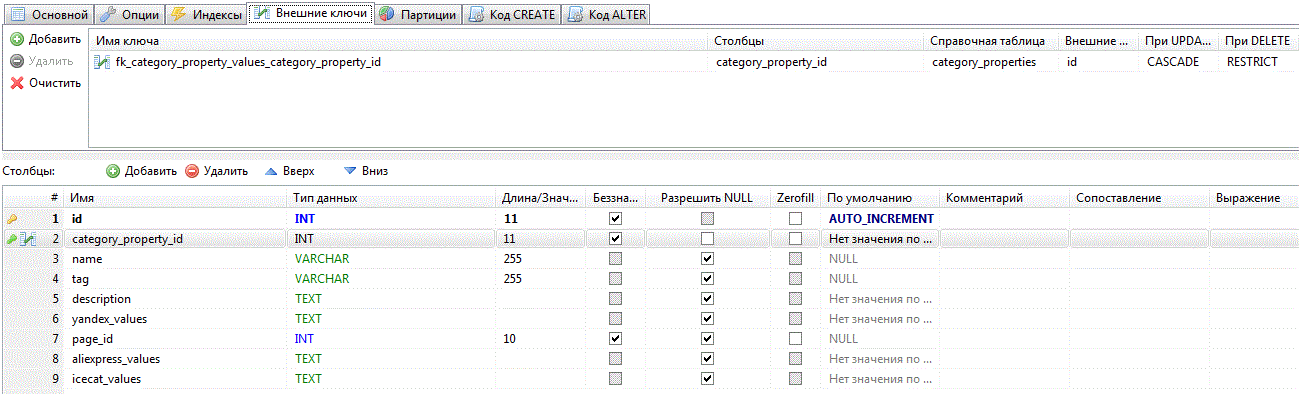Toggle allow NULL for description column
This screenshot has width=1299, height=394.
click(x=707, y=299)
